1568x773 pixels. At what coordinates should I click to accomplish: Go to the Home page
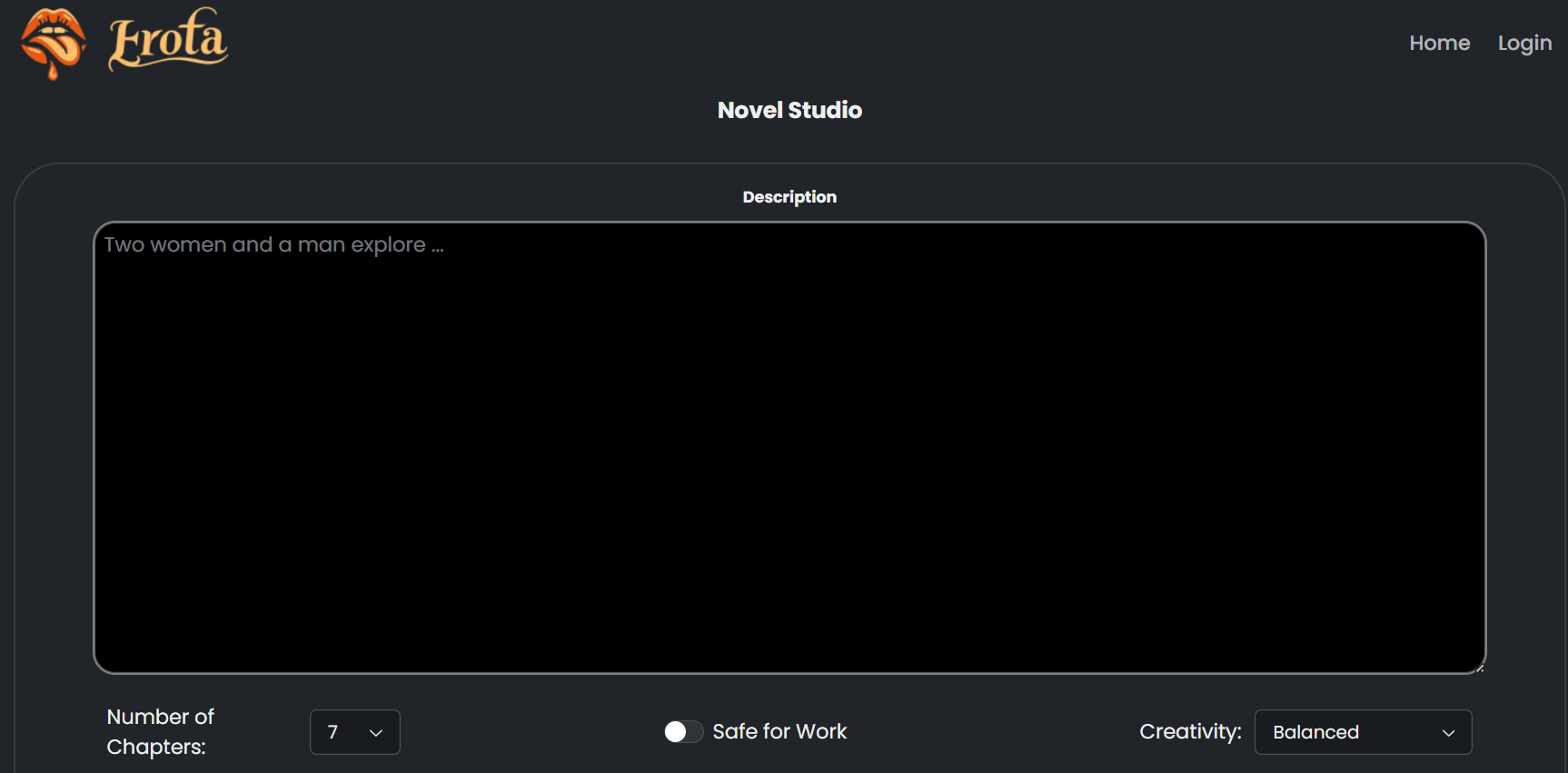pos(1439,43)
